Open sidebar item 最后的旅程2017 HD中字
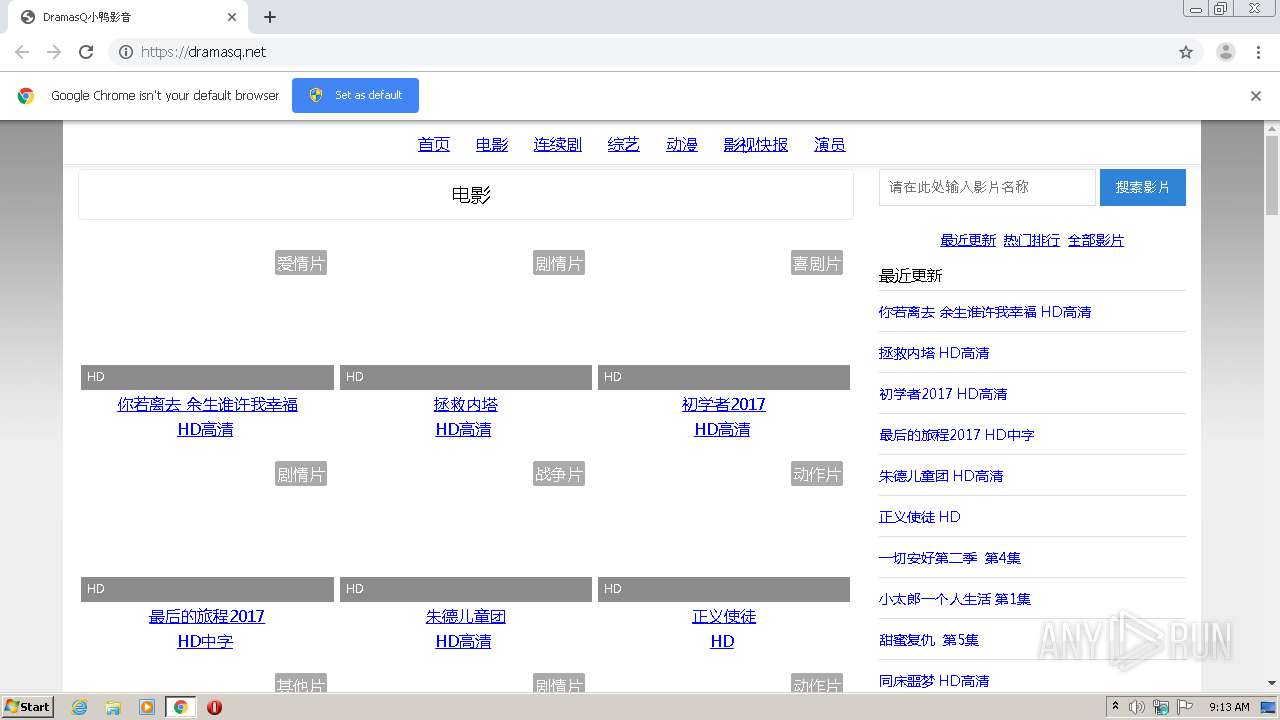1280x720 pixels. click(957, 435)
